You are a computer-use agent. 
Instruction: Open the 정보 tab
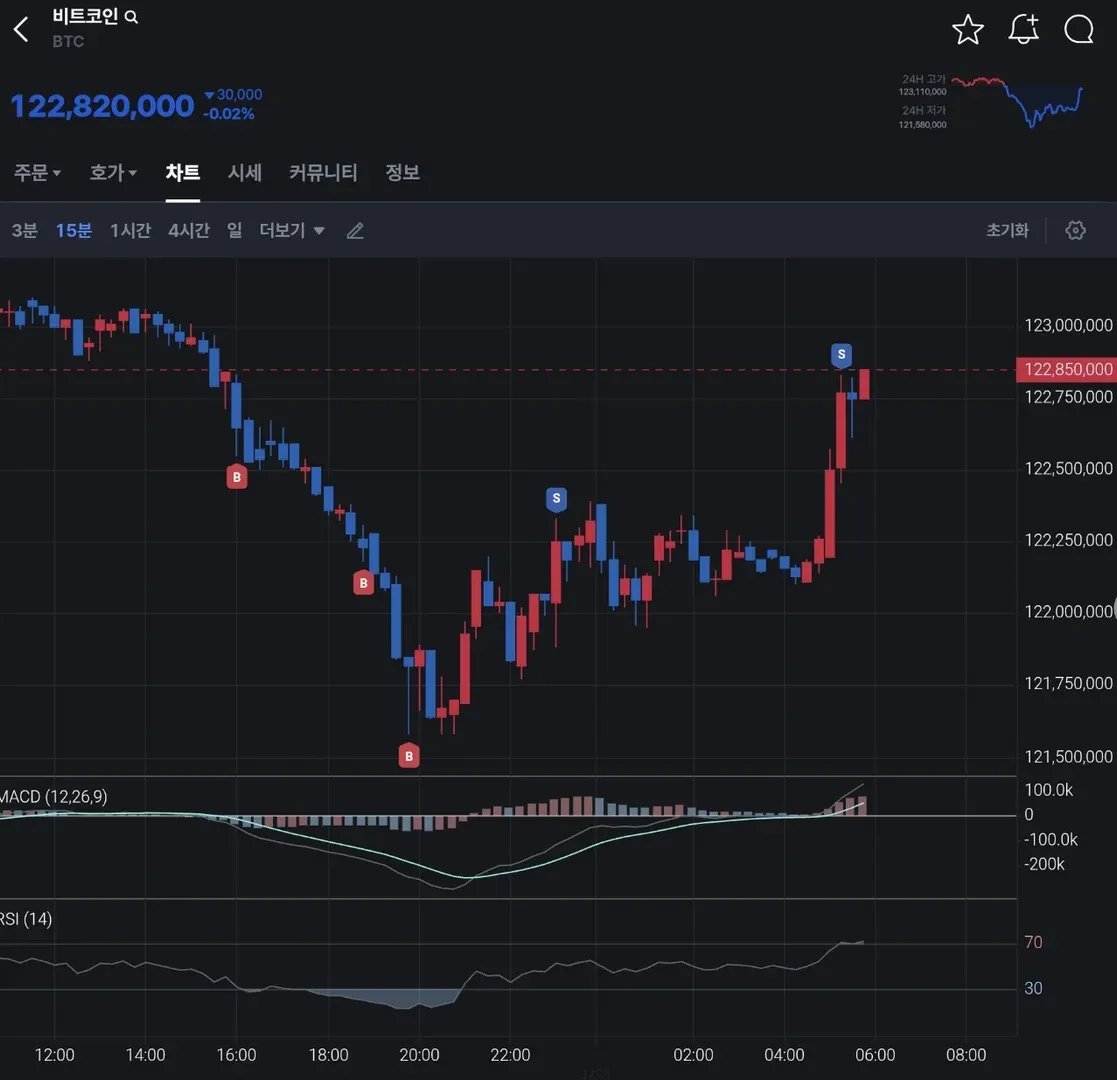(402, 173)
